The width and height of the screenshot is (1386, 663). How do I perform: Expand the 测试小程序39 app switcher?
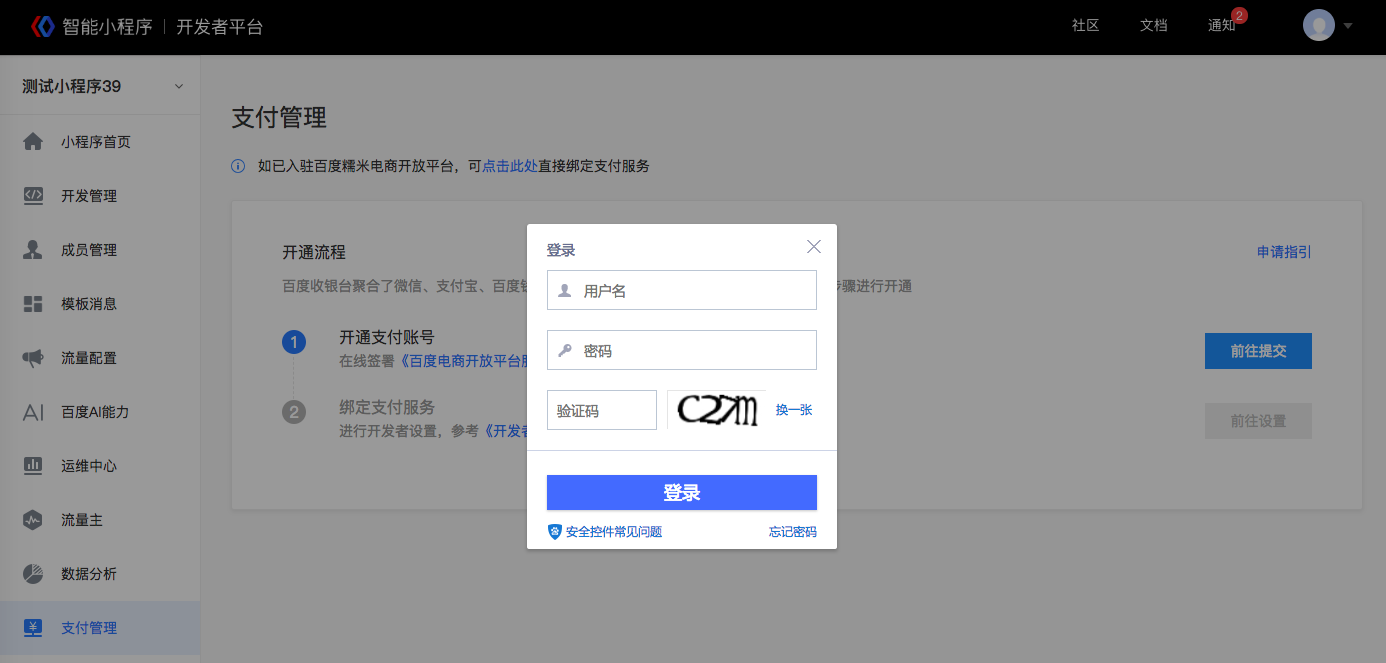(x=95, y=86)
